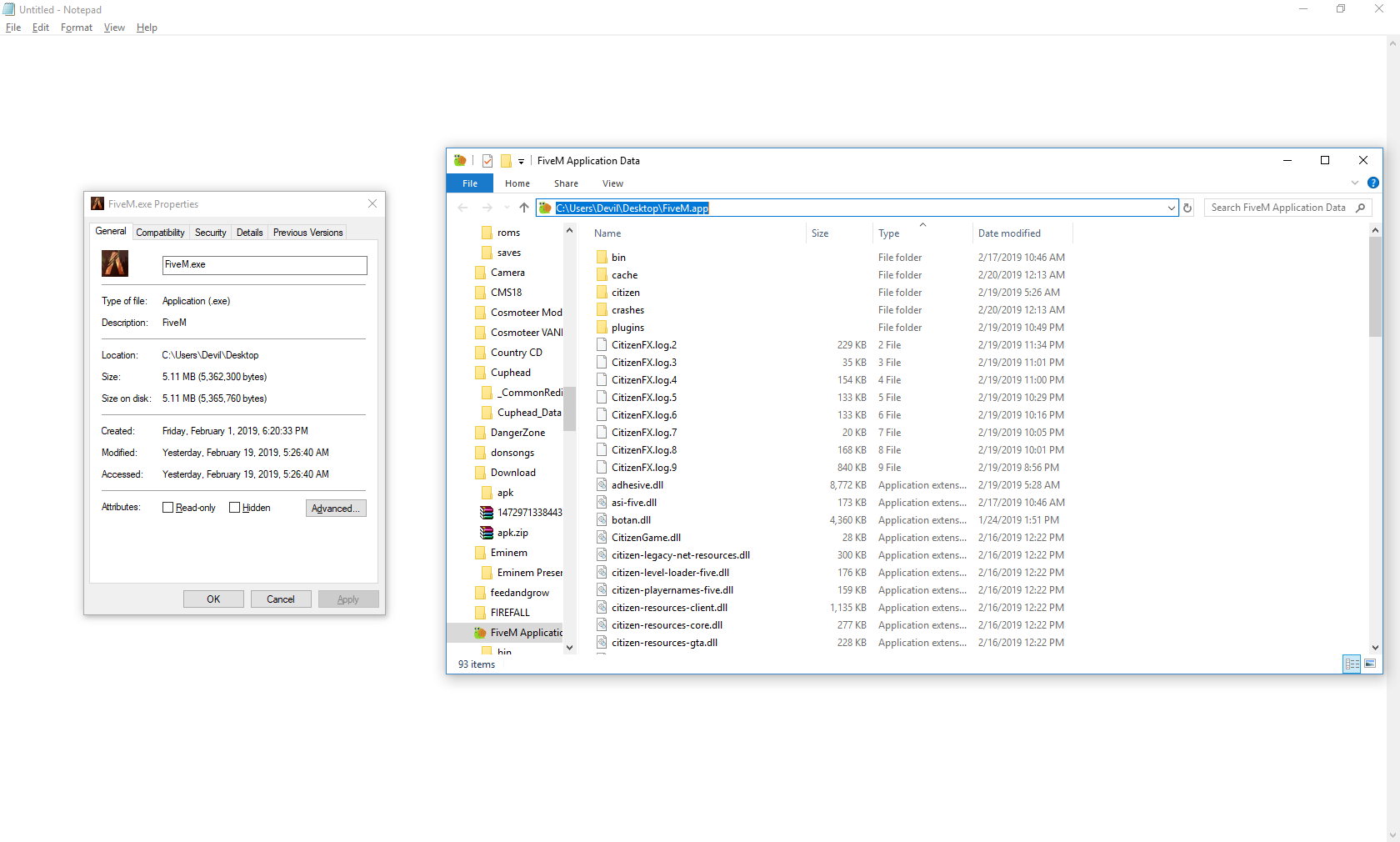The image size is (1400, 842).
Task: Open the Download folder in the sidebar
Action: 512,472
